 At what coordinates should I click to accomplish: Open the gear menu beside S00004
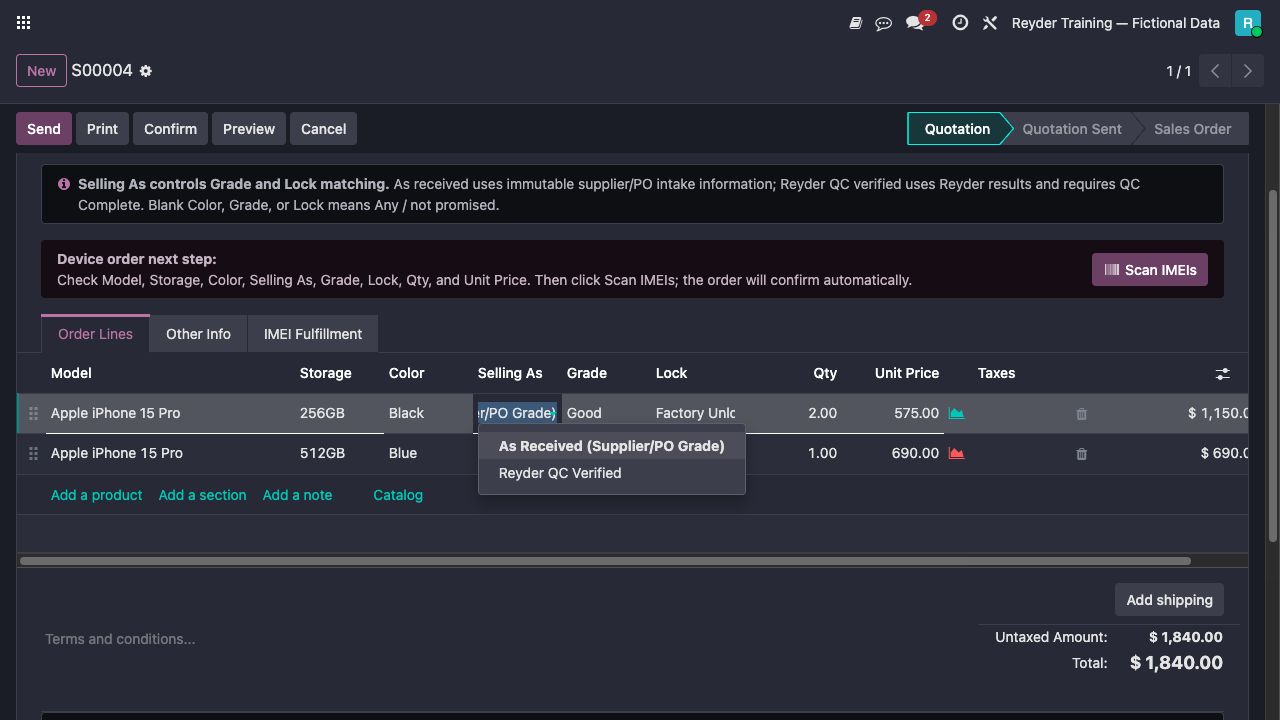pos(146,71)
